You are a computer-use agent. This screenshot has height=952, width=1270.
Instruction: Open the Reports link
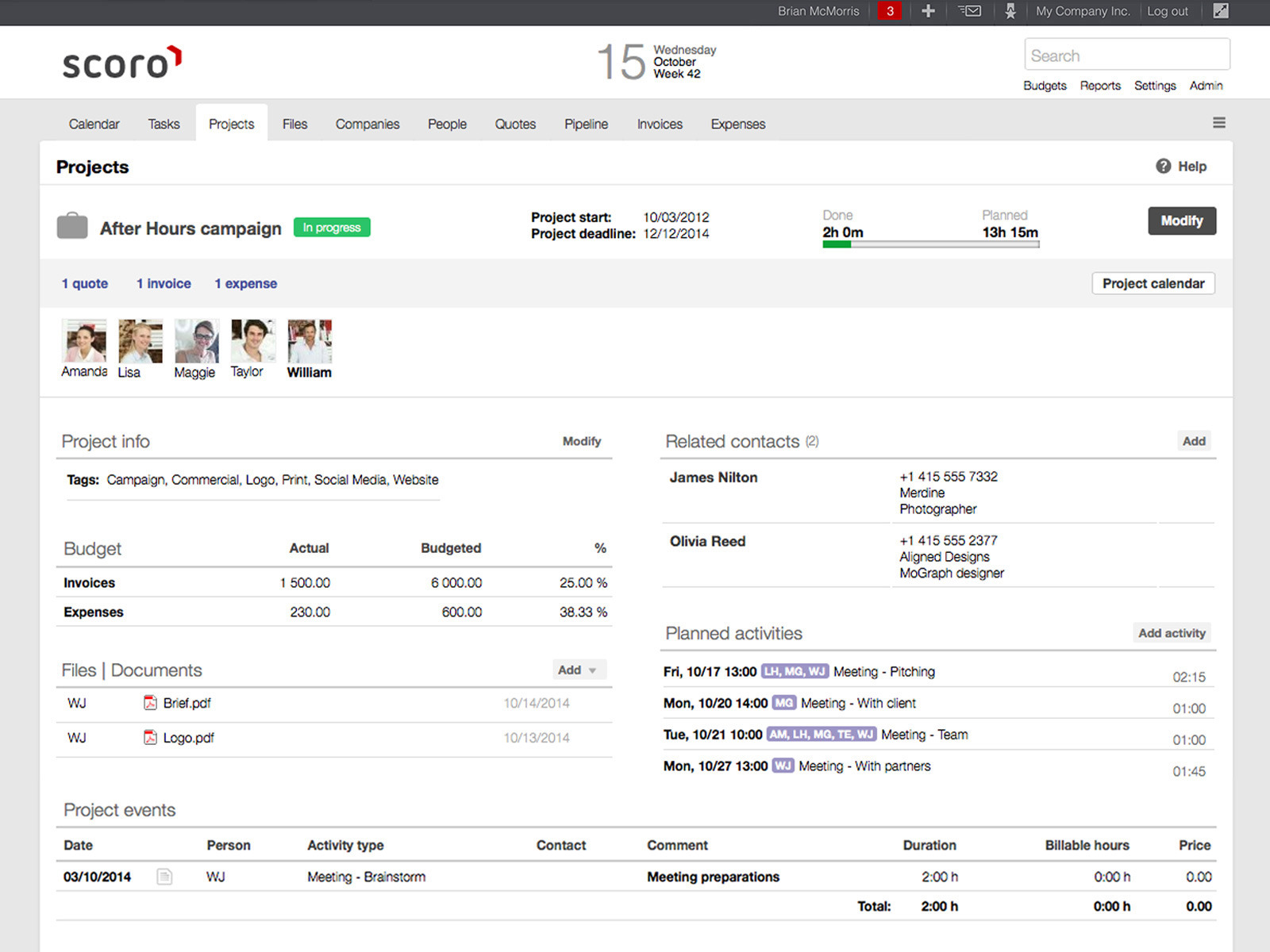(1100, 86)
